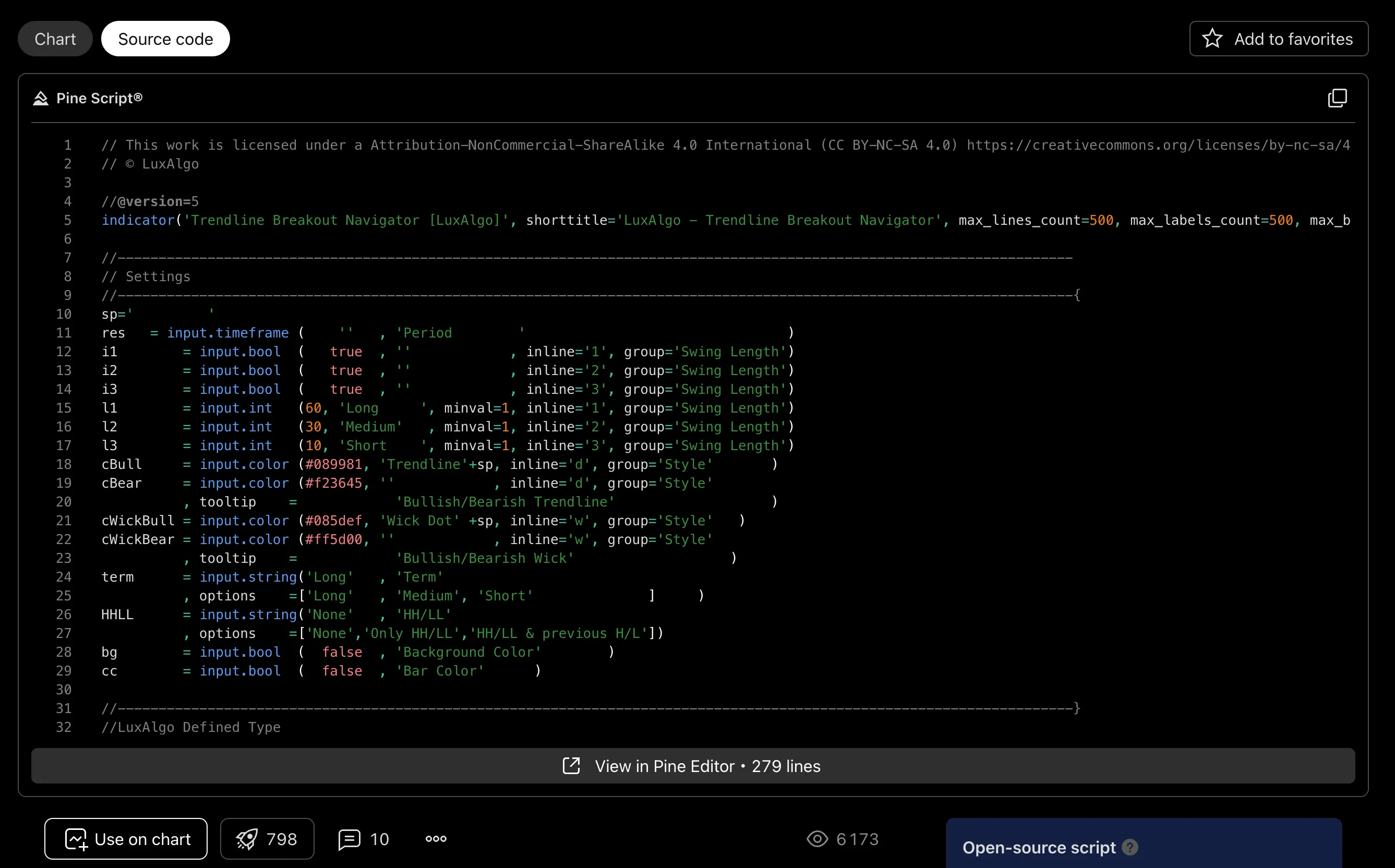Click the indicator declaration on line 5
This screenshot has height=868, width=1395.
(x=138, y=221)
